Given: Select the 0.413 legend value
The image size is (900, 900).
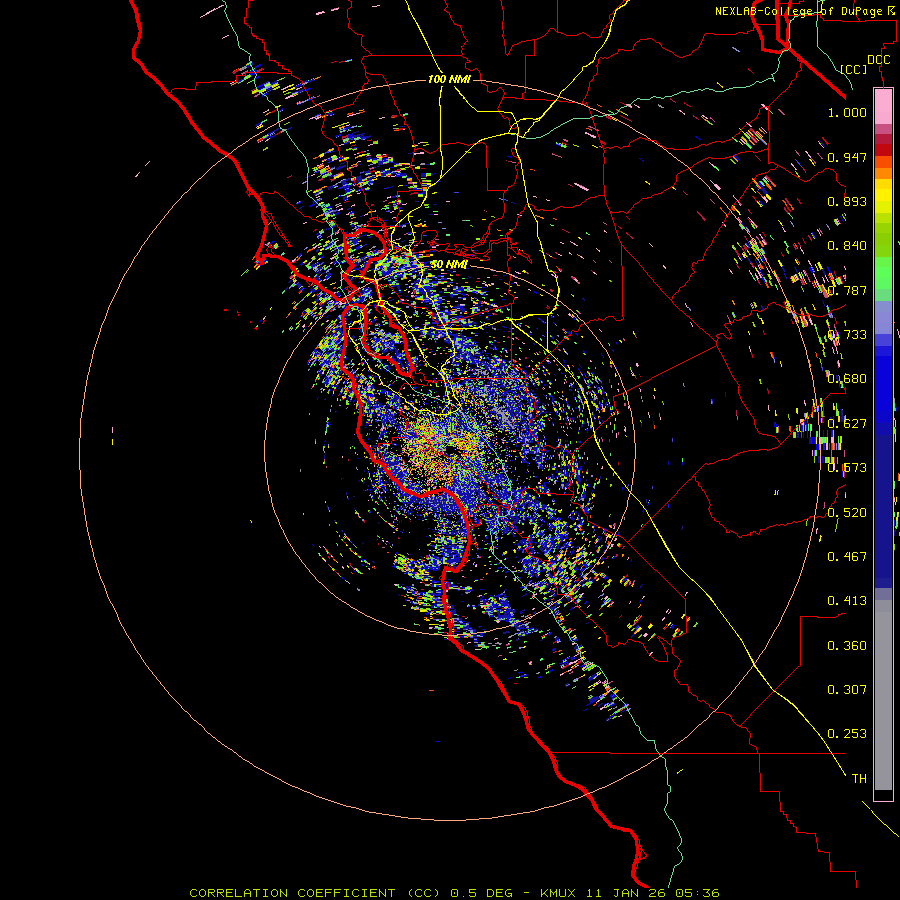Looking at the screenshot, I should 847,601.
